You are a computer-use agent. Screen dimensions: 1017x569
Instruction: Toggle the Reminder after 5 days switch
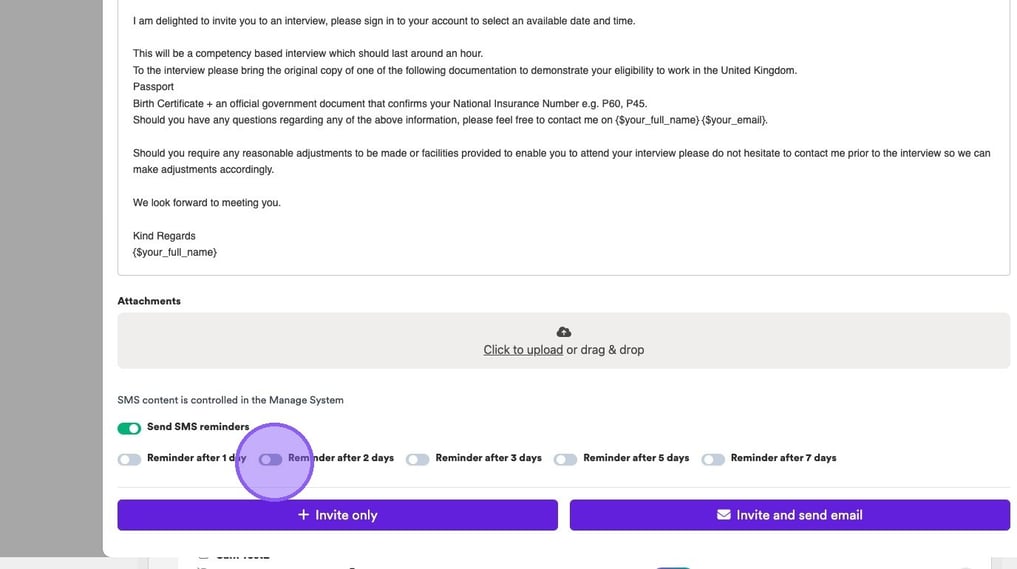tap(565, 459)
